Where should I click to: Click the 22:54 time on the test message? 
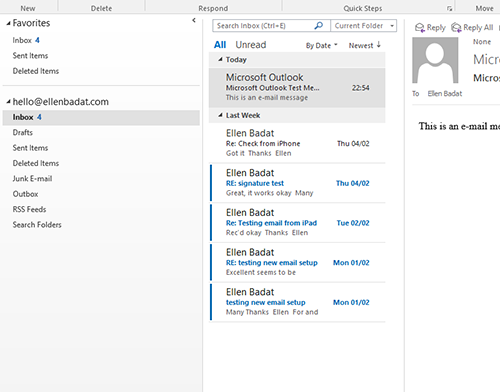361,88
